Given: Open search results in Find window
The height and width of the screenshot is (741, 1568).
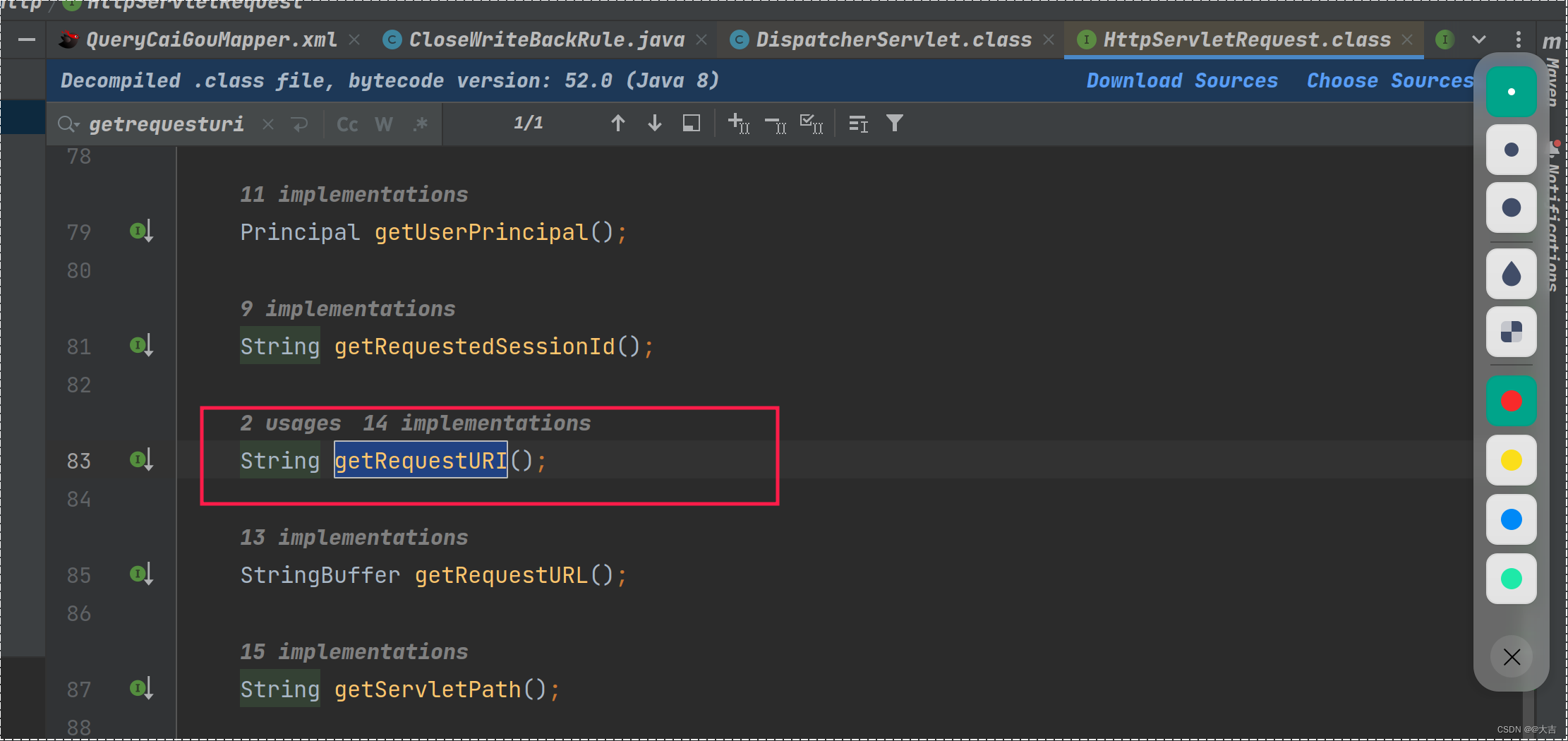Looking at the screenshot, I should (x=692, y=123).
